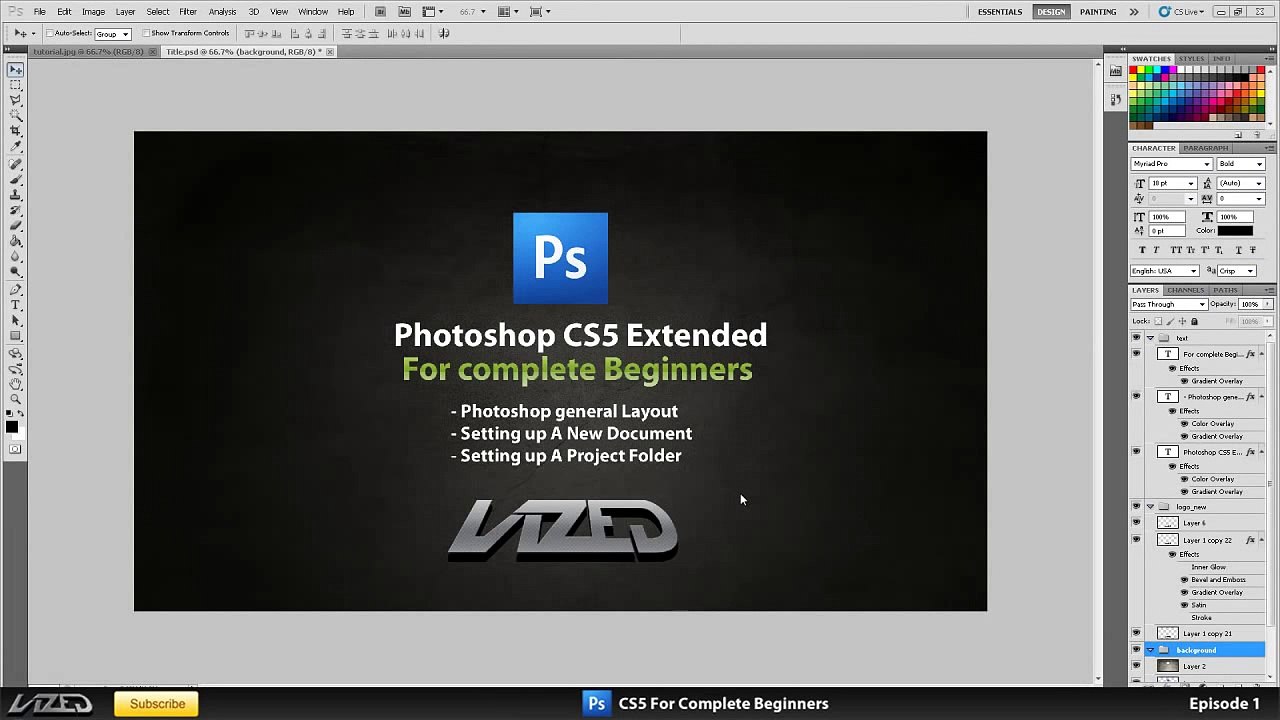
Task: Apply All Caps in Character panel
Action: coord(1176,250)
